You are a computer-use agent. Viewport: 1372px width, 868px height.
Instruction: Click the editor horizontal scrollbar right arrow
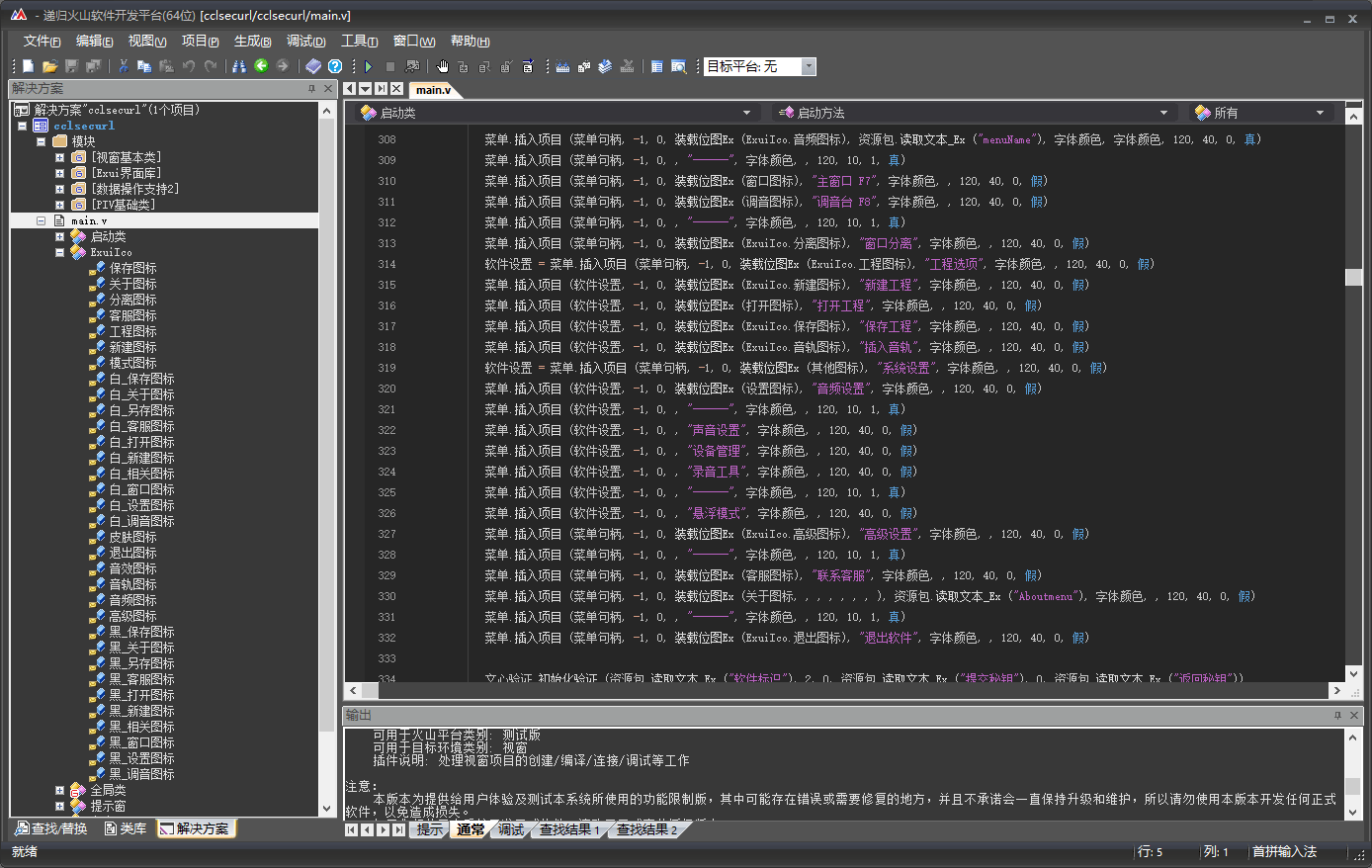coord(1336,691)
